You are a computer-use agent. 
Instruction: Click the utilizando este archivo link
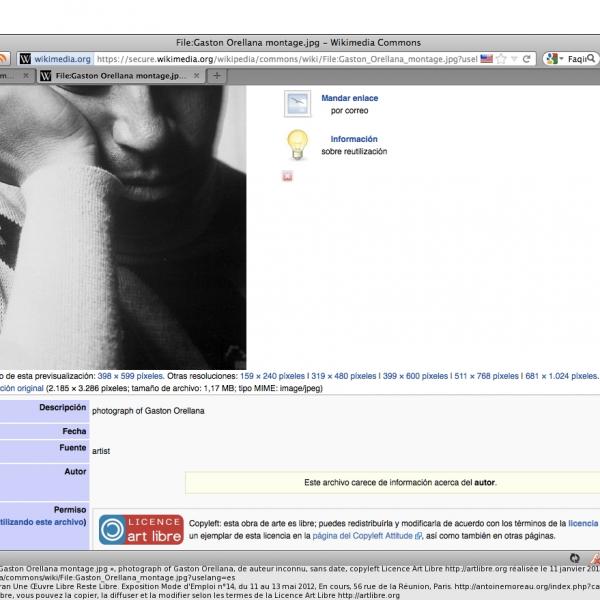click(43, 522)
